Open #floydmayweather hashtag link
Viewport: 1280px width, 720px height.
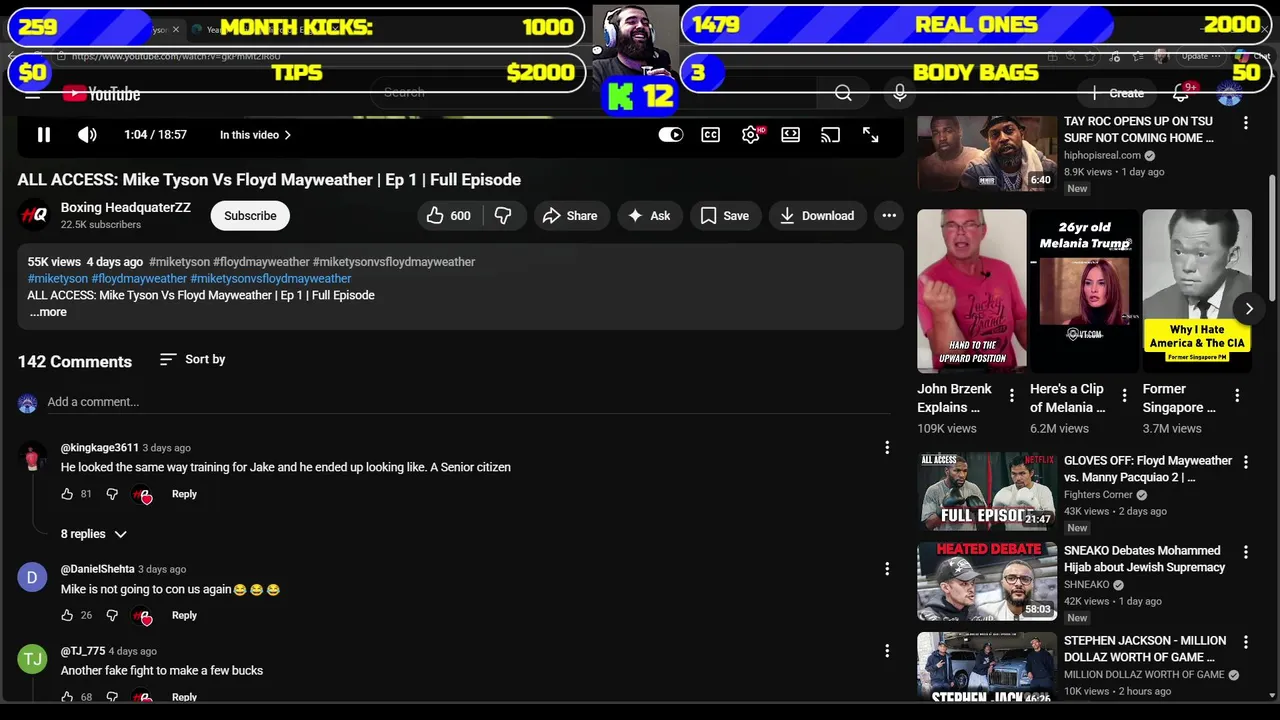click(139, 279)
